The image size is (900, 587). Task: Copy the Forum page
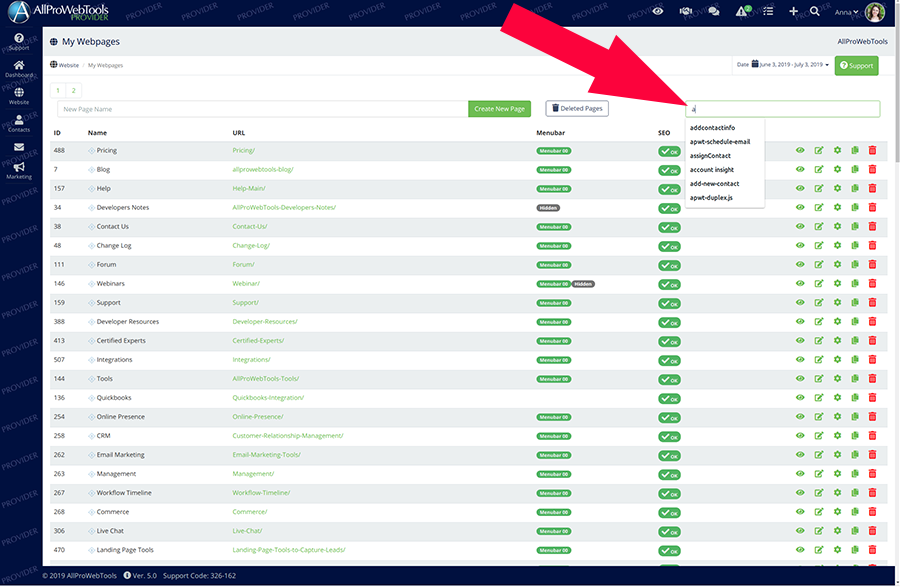855,264
